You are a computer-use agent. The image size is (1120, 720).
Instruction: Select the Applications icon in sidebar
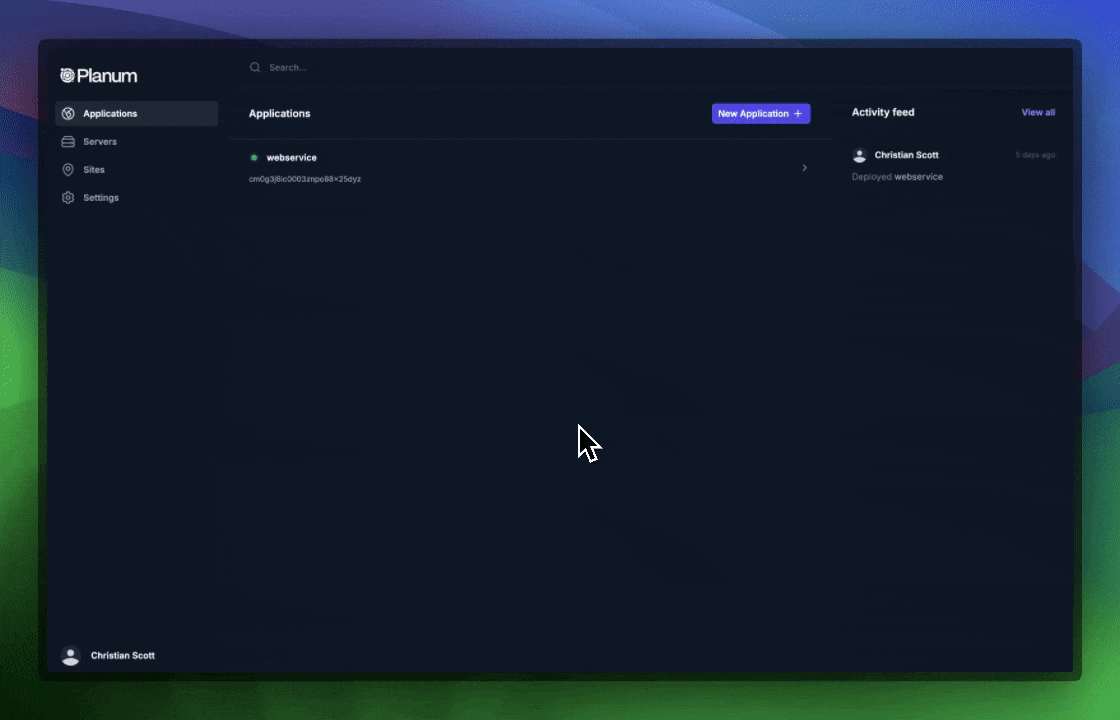(68, 113)
